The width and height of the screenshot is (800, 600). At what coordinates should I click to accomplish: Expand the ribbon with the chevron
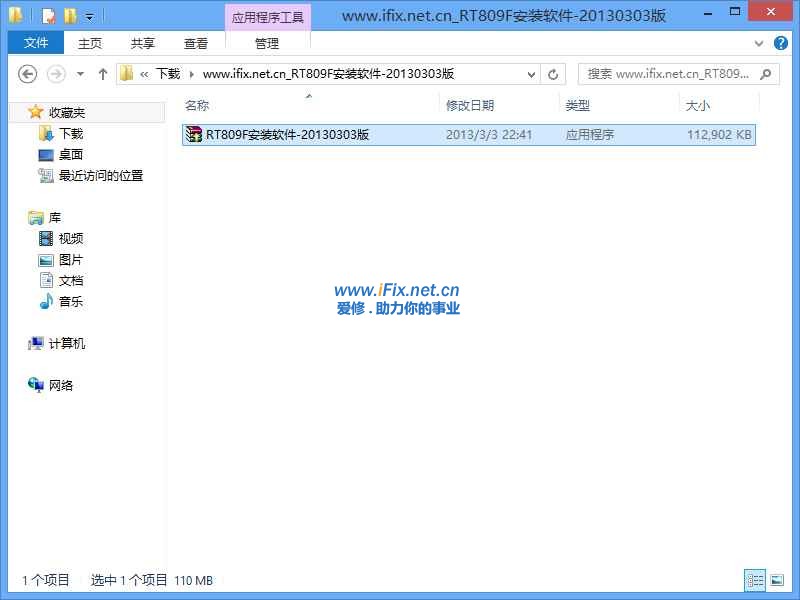(x=761, y=43)
